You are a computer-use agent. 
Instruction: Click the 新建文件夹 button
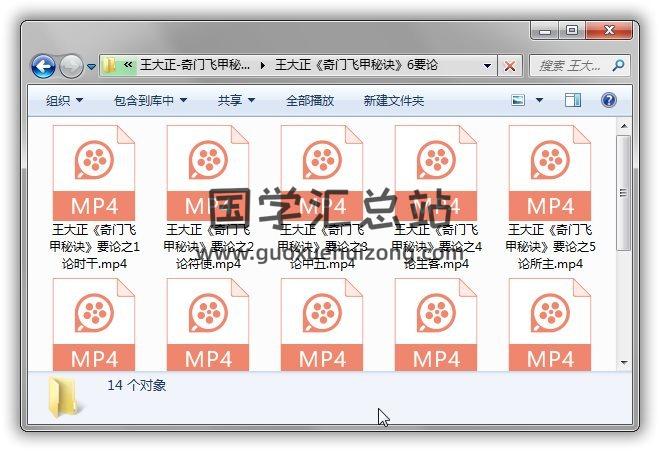pyautogui.click(x=393, y=101)
